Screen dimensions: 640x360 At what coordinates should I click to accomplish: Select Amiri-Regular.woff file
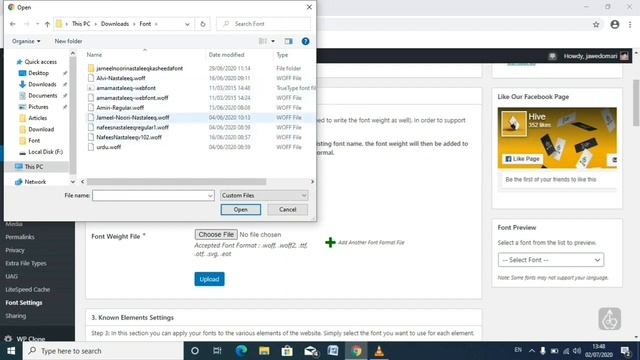[x=120, y=108]
